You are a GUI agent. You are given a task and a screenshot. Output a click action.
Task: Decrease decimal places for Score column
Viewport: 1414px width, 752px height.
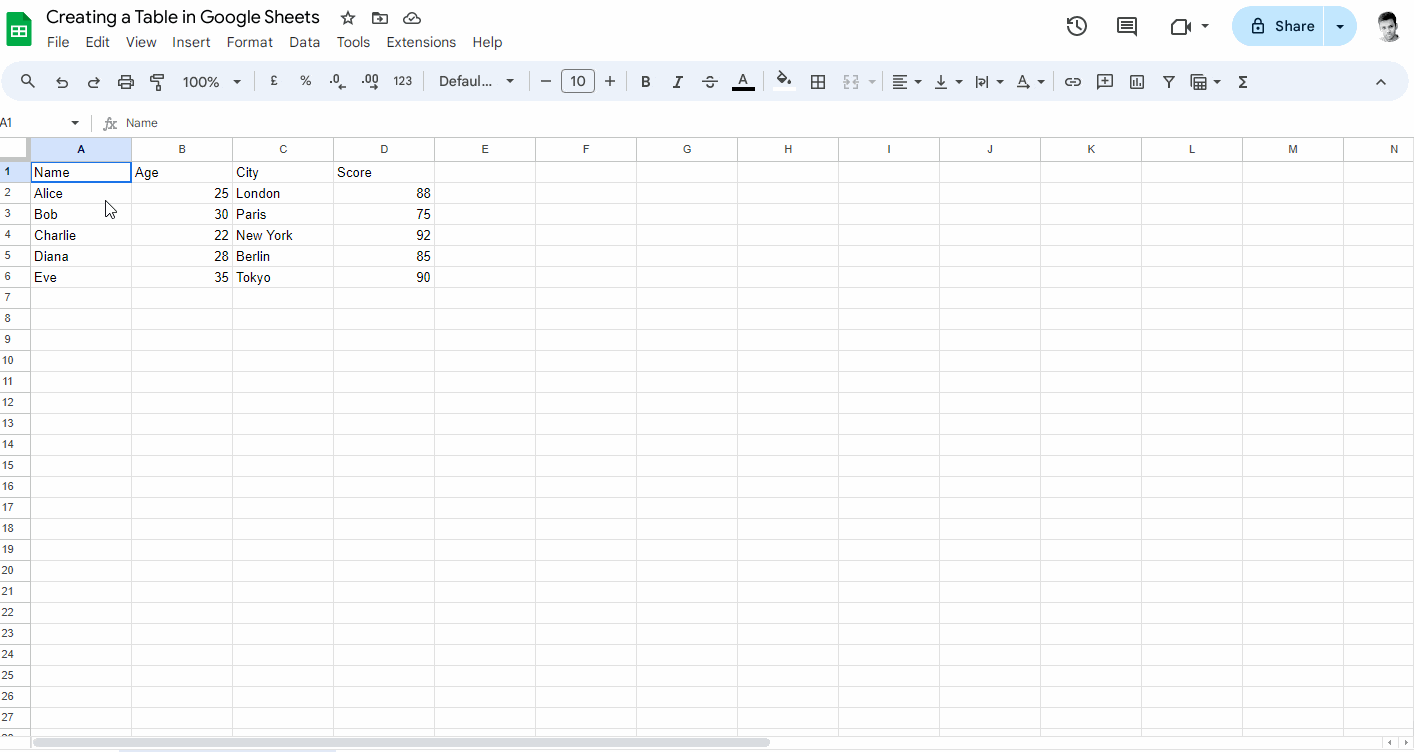pos(337,81)
